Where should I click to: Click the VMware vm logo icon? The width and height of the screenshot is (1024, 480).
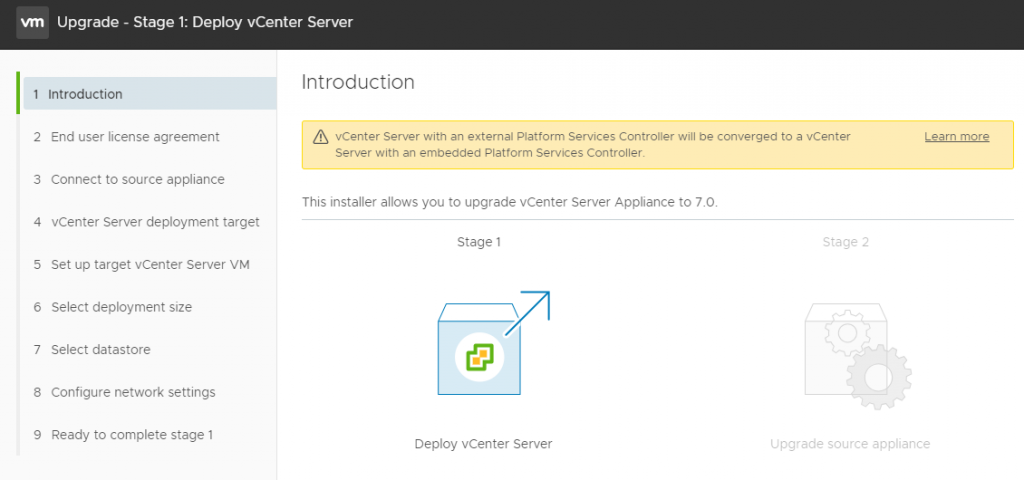(x=33, y=23)
